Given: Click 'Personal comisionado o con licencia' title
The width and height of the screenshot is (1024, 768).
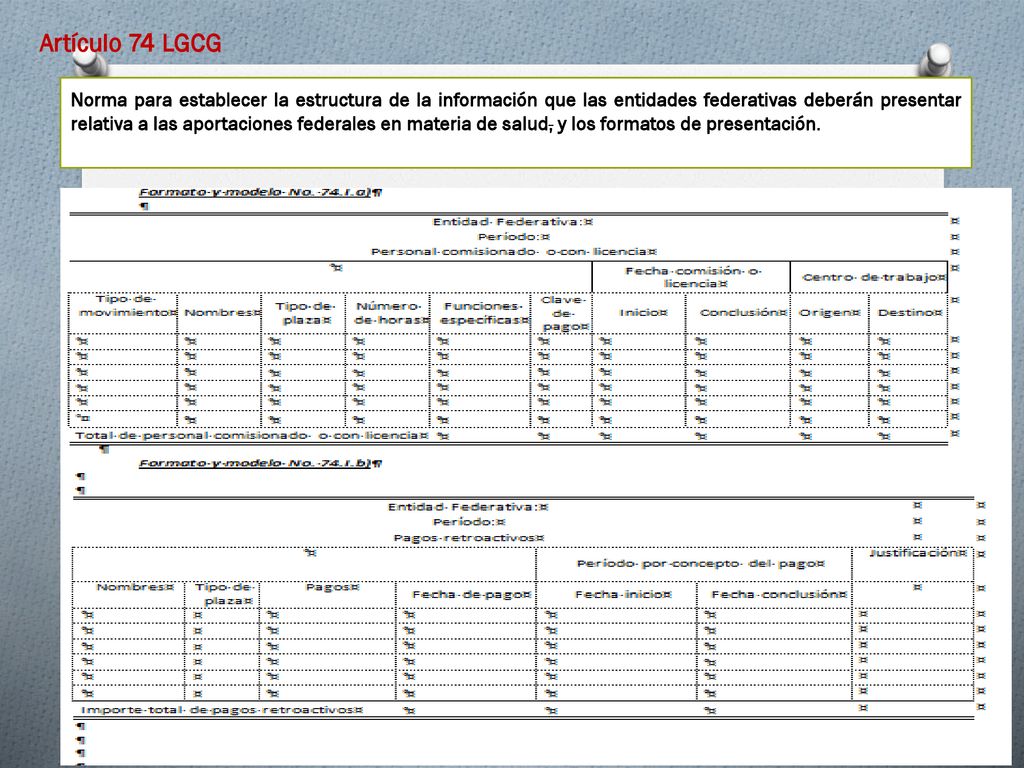Looking at the screenshot, I should pyautogui.click(x=514, y=251).
